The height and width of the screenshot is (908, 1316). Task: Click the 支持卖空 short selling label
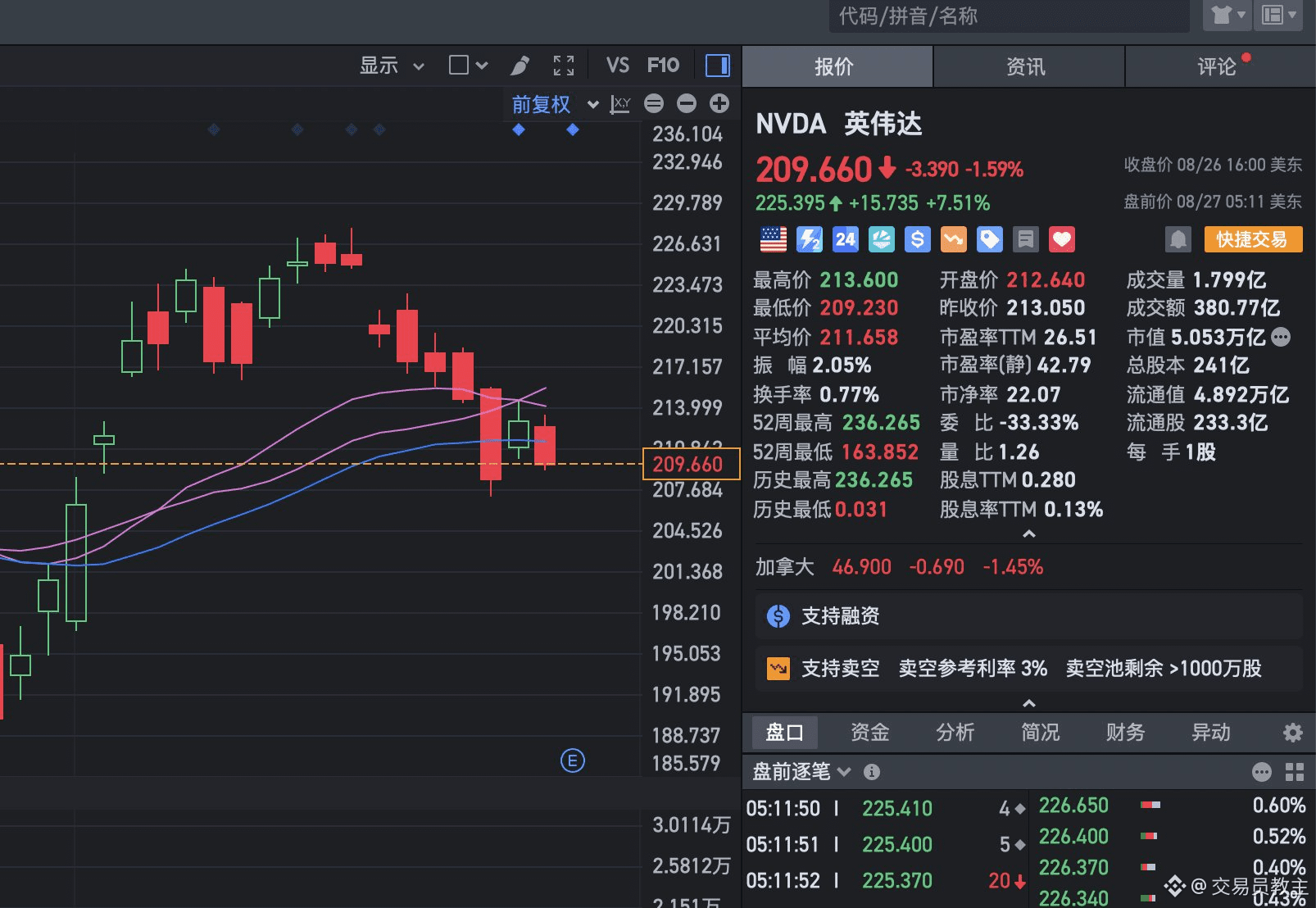tap(840, 669)
